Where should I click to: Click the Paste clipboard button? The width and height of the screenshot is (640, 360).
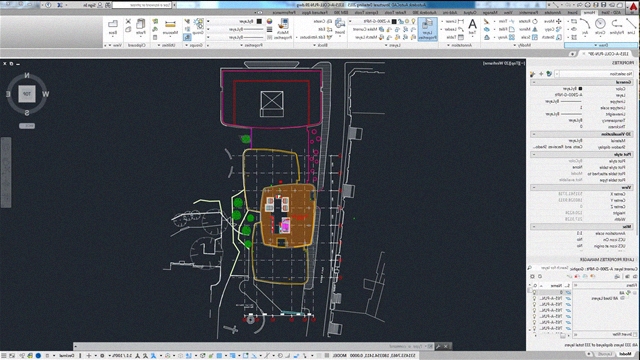[x=141, y=27]
